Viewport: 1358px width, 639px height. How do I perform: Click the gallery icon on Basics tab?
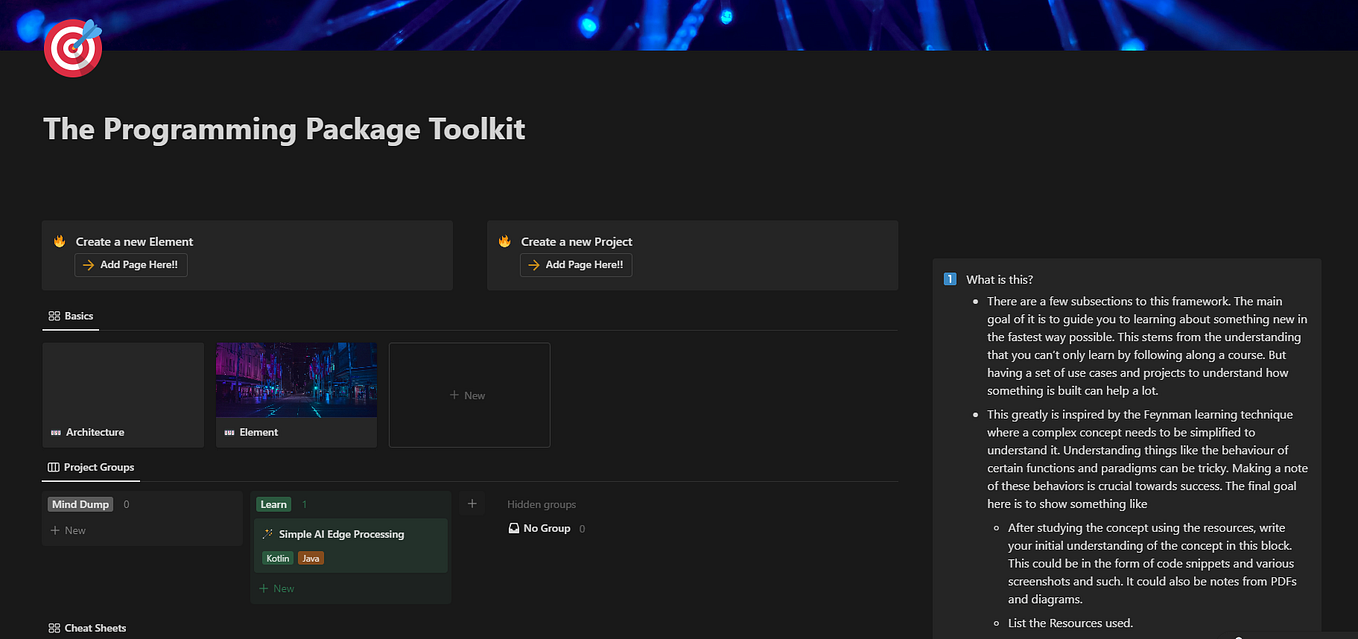coord(54,316)
